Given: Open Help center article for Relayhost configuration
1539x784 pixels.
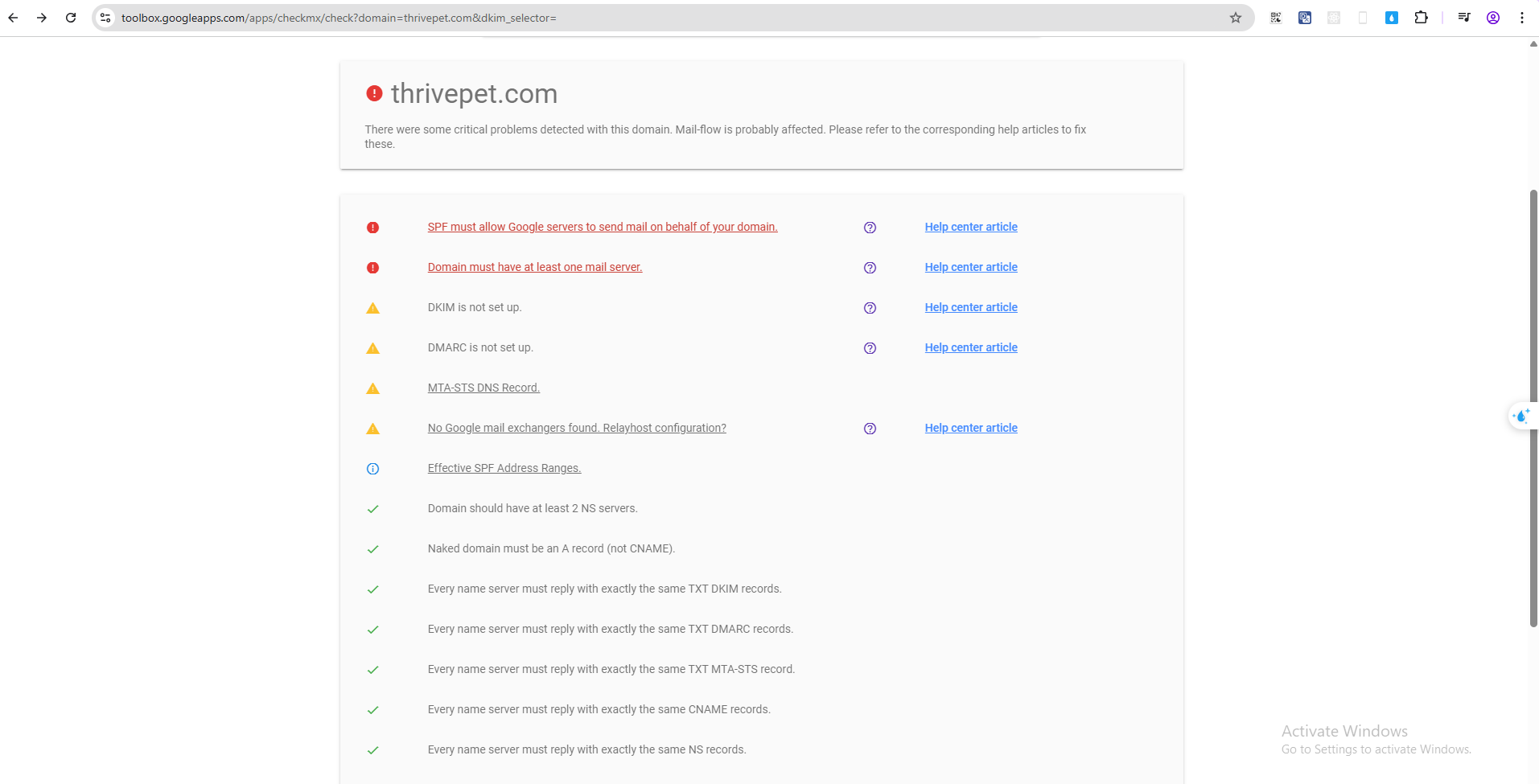Looking at the screenshot, I should [x=971, y=428].
